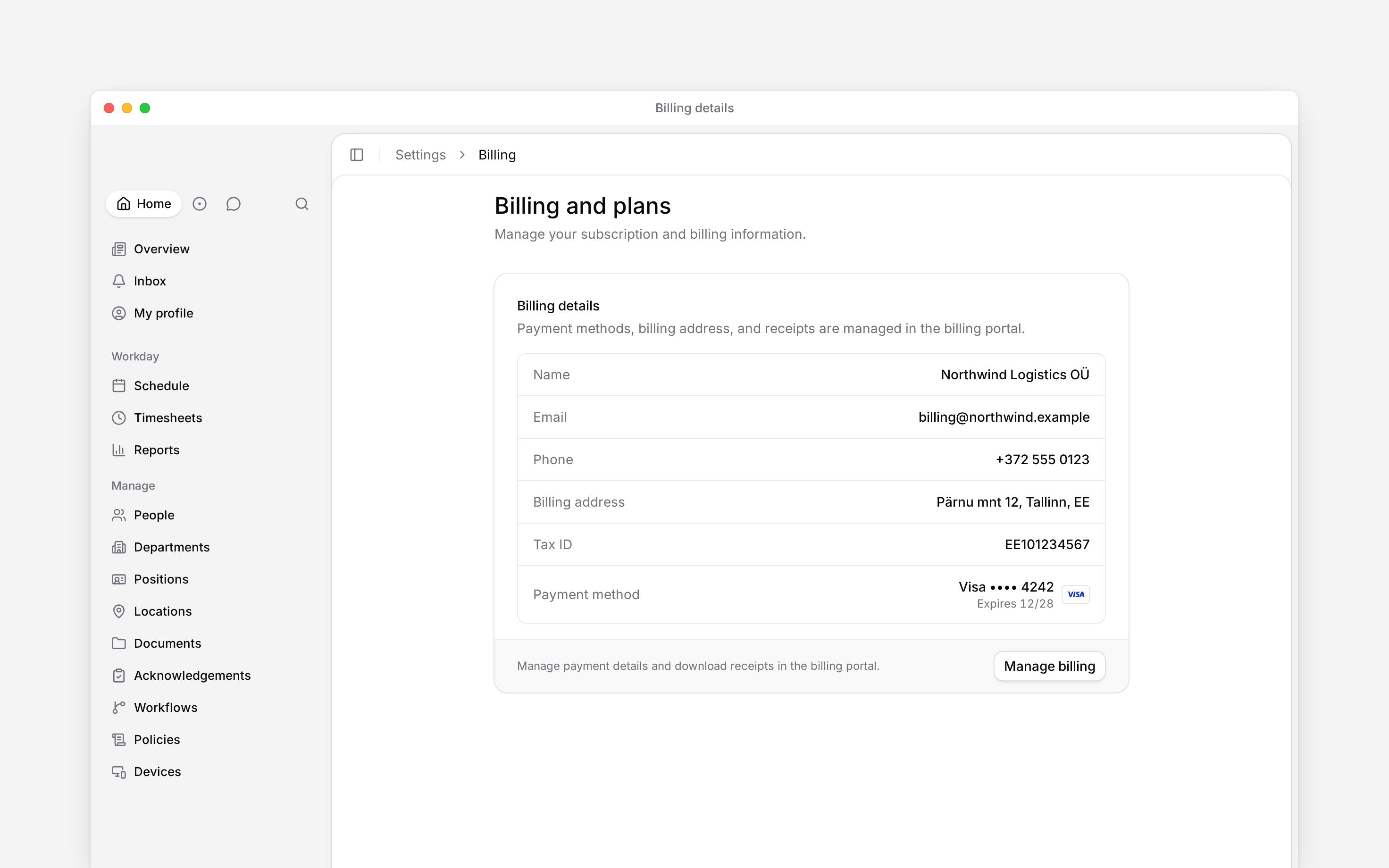Click the My profile avatar icon
This screenshot has width=1389, height=868.
coord(119,313)
